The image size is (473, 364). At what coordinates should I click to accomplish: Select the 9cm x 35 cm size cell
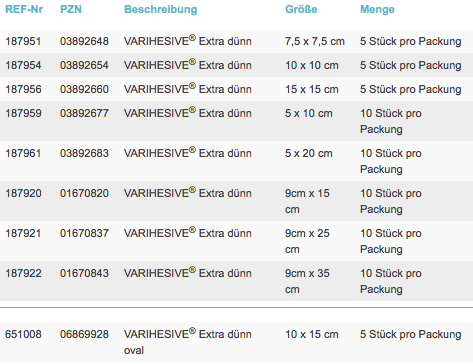coord(307,281)
